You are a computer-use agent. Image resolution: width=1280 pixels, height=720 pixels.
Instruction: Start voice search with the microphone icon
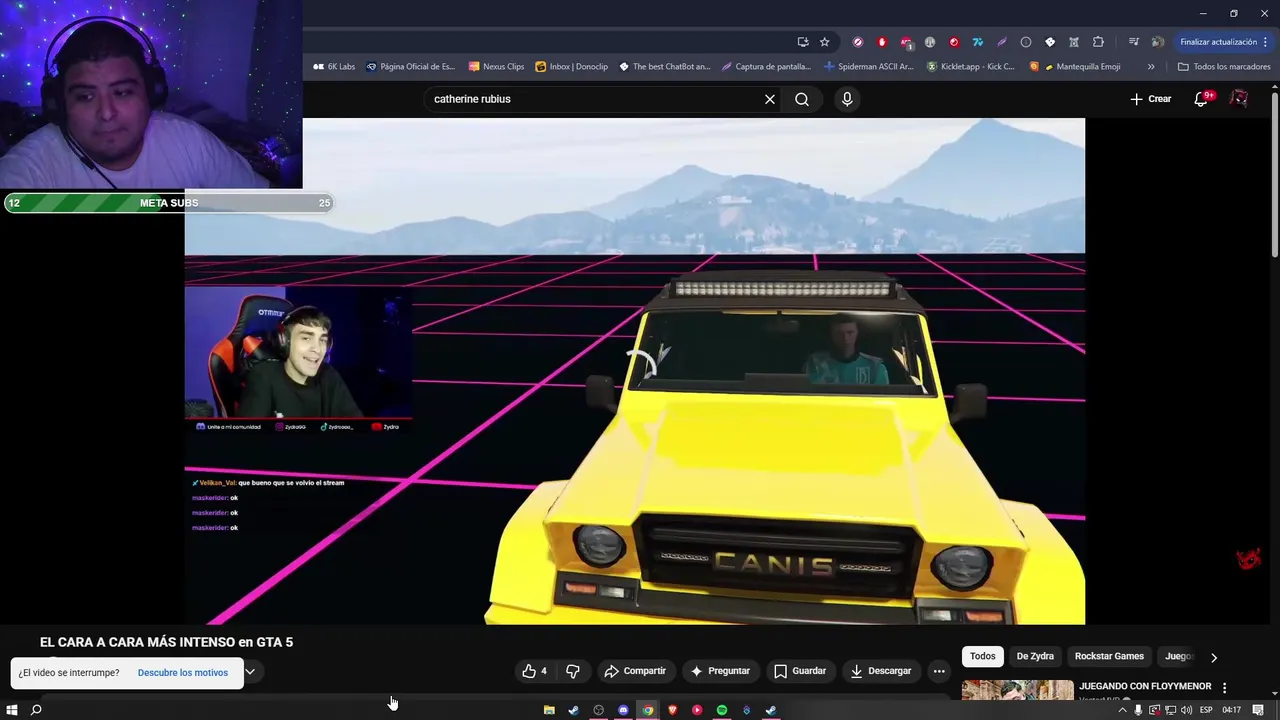pyautogui.click(x=847, y=99)
